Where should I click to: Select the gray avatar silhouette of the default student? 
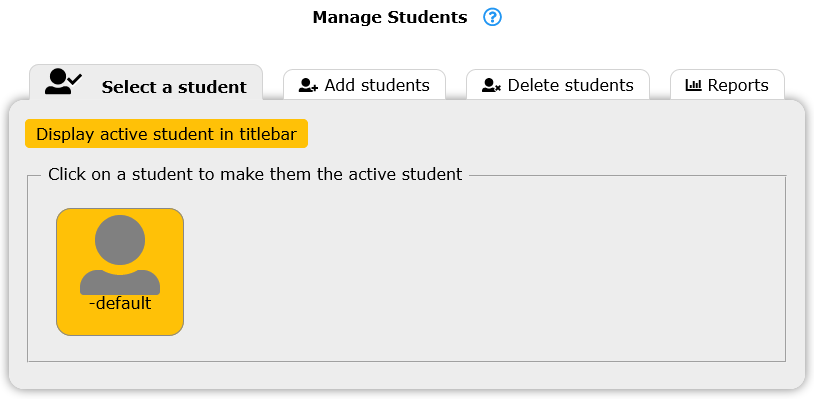click(120, 255)
